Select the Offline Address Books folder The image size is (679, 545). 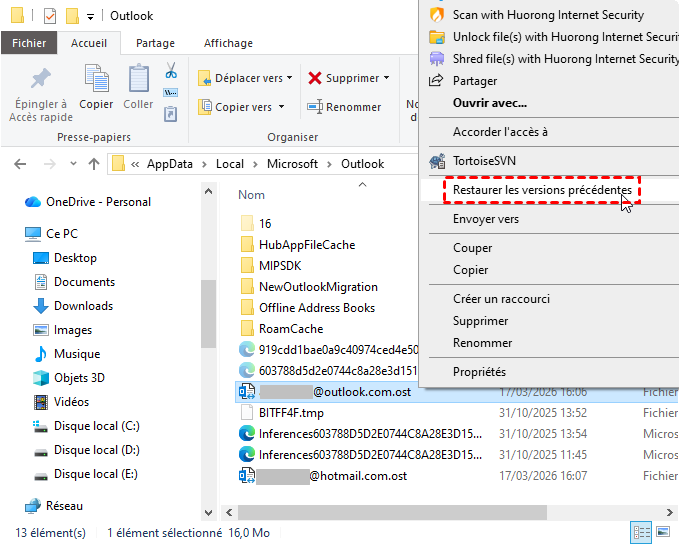(307, 308)
